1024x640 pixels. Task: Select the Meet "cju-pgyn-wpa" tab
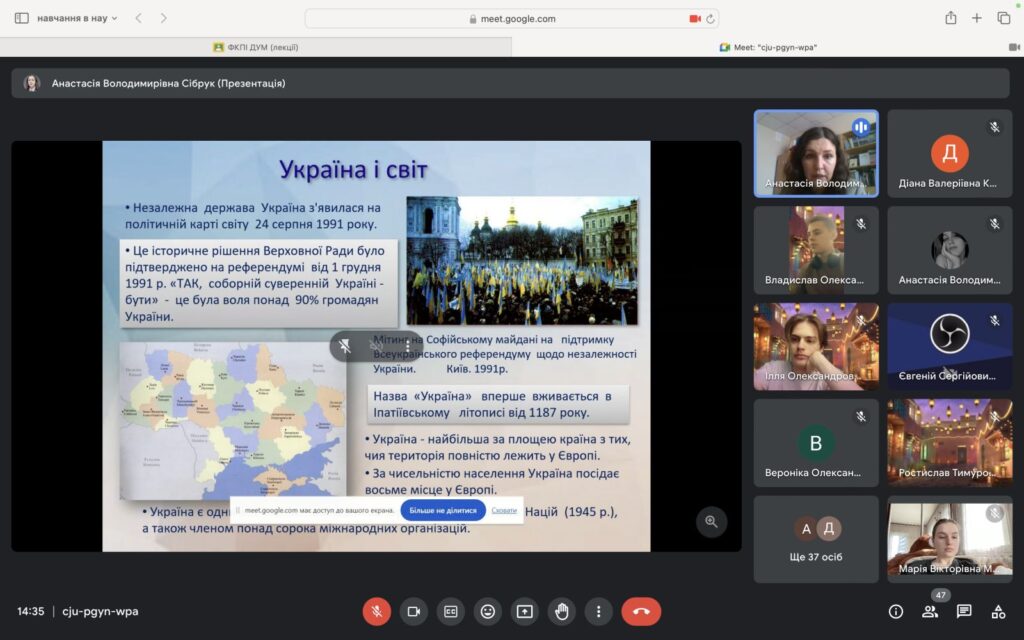768,47
